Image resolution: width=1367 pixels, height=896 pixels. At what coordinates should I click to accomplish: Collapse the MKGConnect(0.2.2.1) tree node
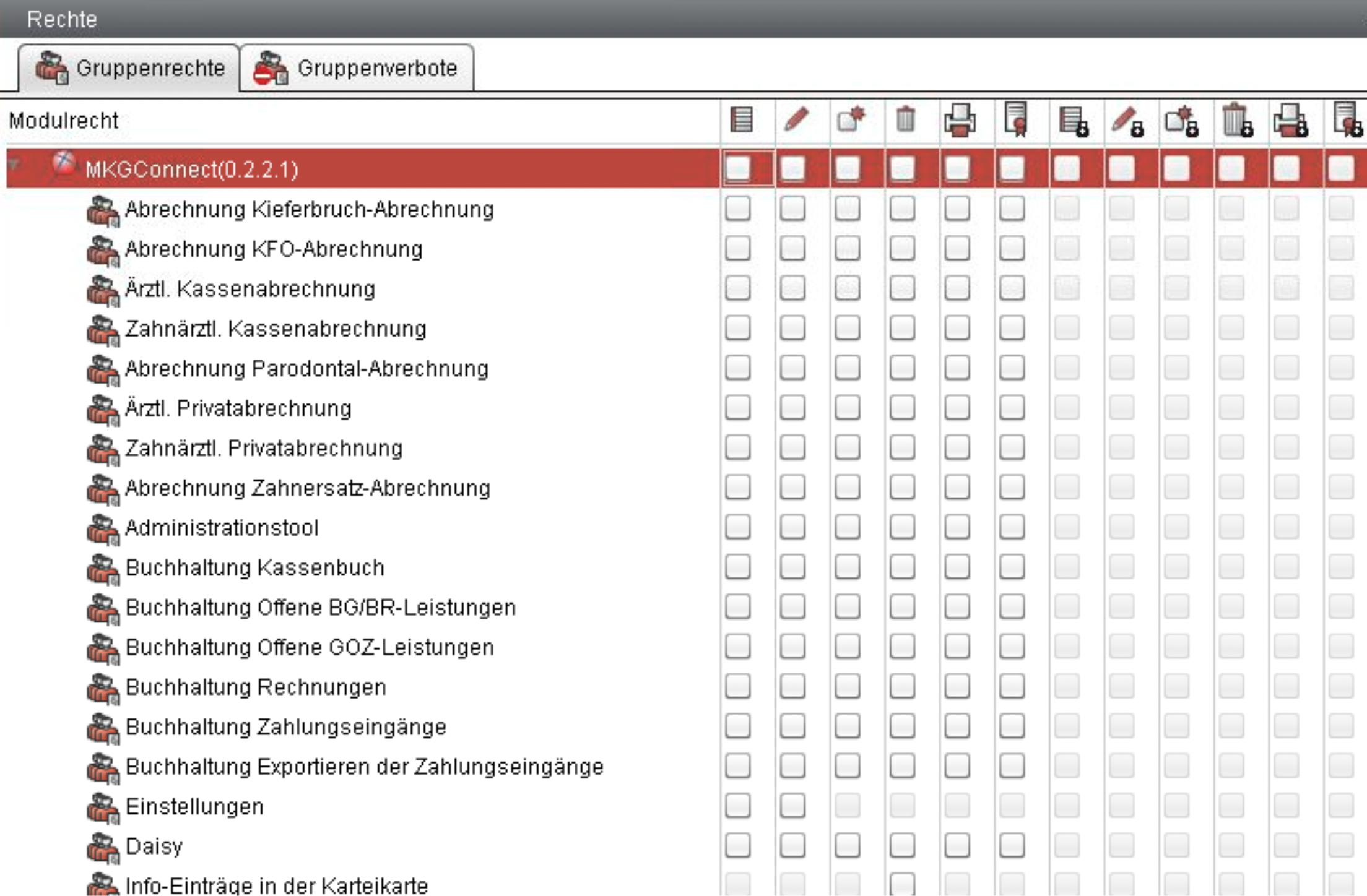[x=14, y=165]
